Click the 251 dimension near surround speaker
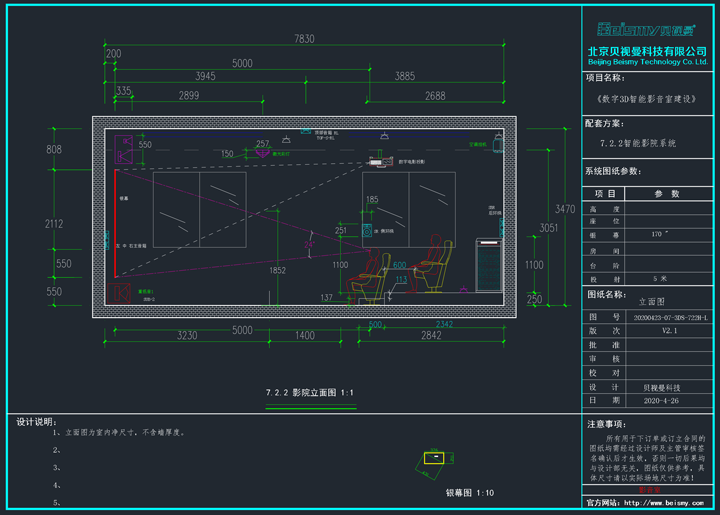Screen dimensions: 720x515 coord(341,230)
